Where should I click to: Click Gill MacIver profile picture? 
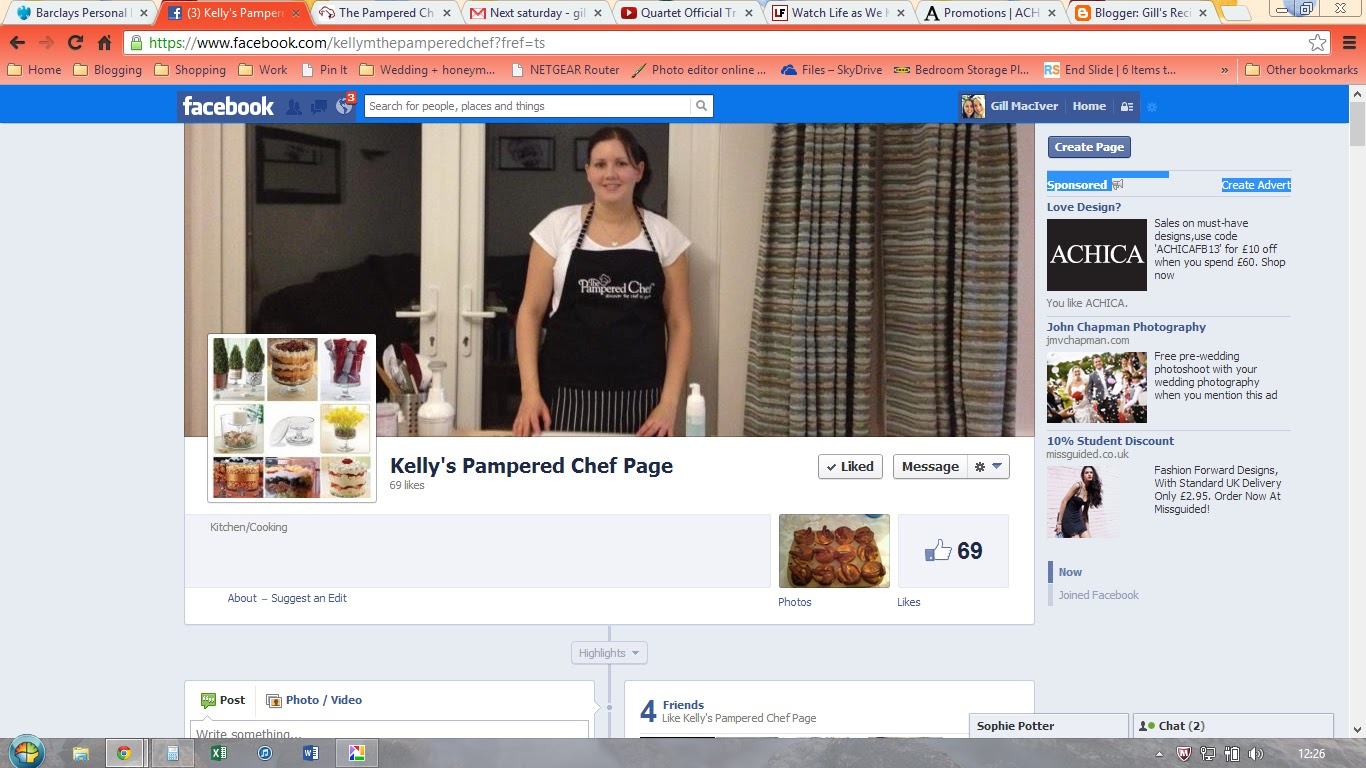click(x=973, y=106)
